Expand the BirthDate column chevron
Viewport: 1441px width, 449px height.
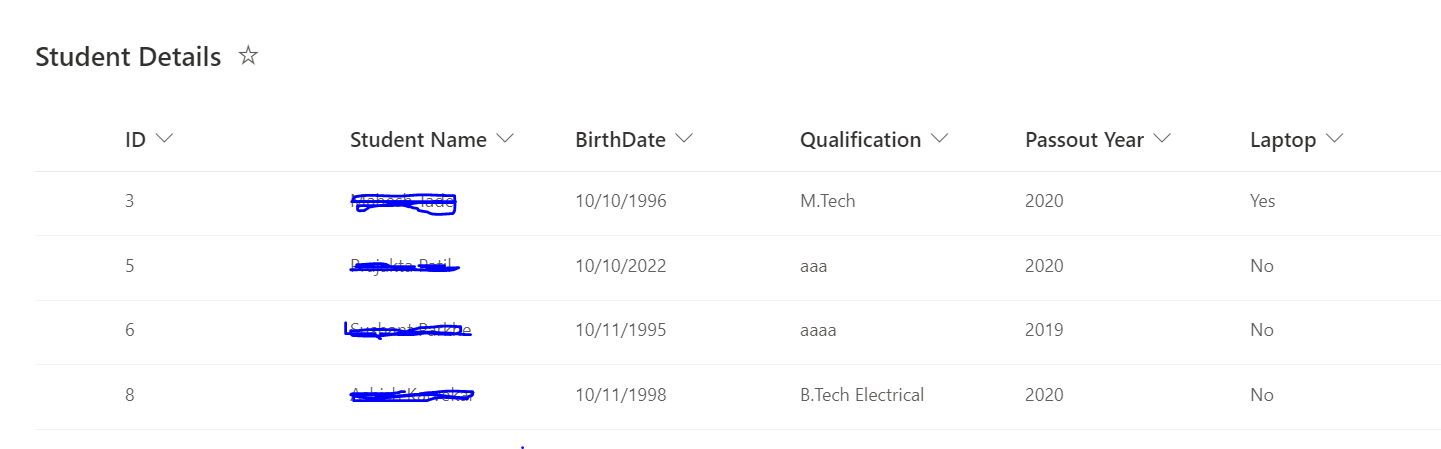(x=684, y=139)
